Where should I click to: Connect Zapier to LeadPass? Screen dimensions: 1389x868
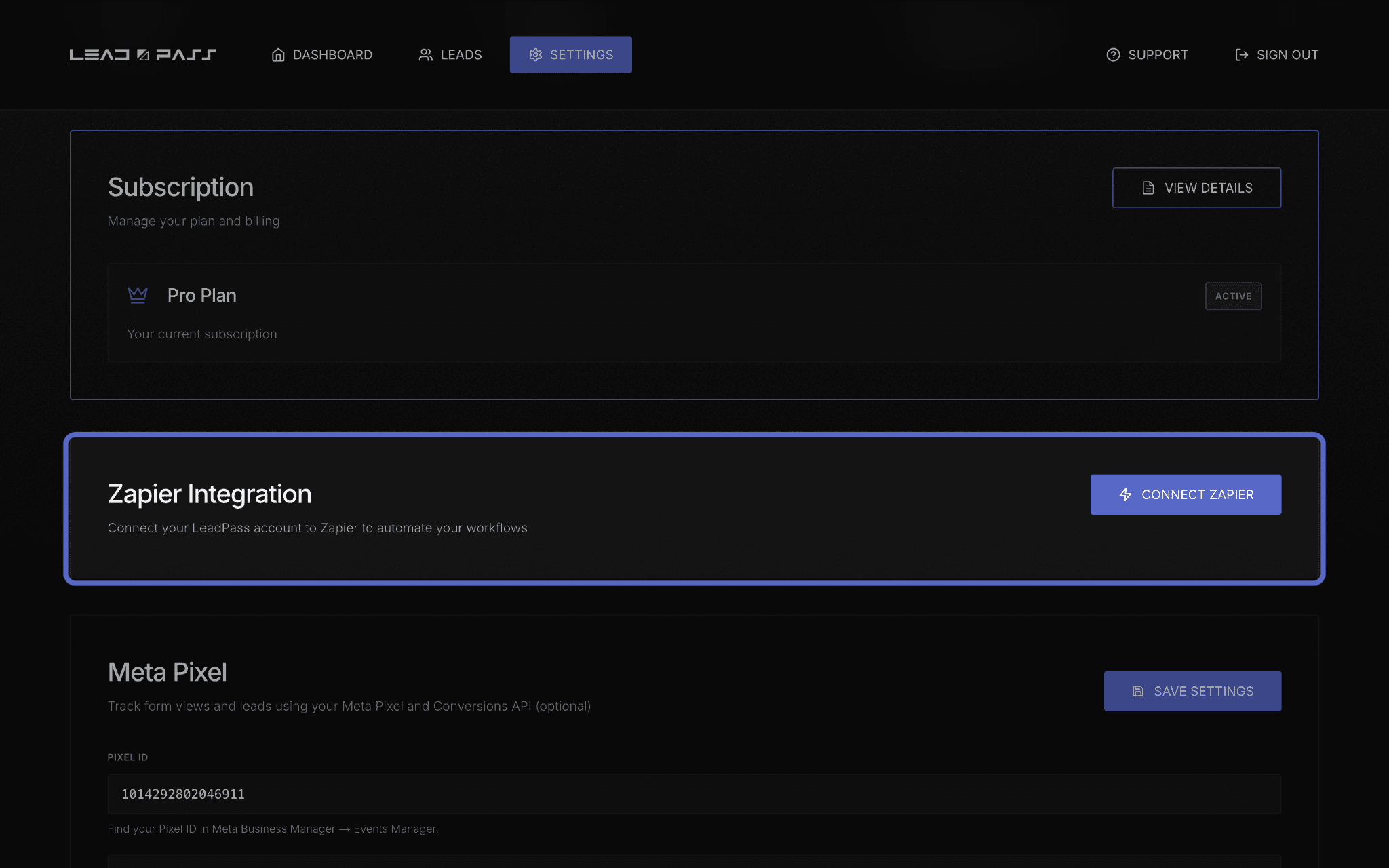pyautogui.click(x=1186, y=494)
